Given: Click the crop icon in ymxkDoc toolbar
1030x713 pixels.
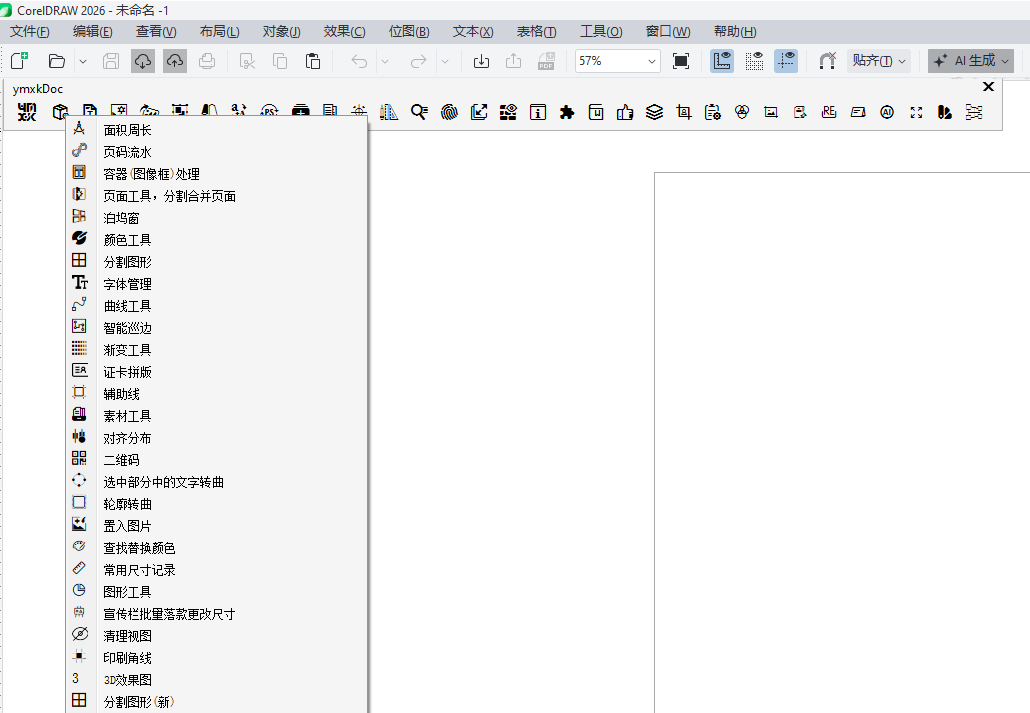Looking at the screenshot, I should tap(684, 112).
